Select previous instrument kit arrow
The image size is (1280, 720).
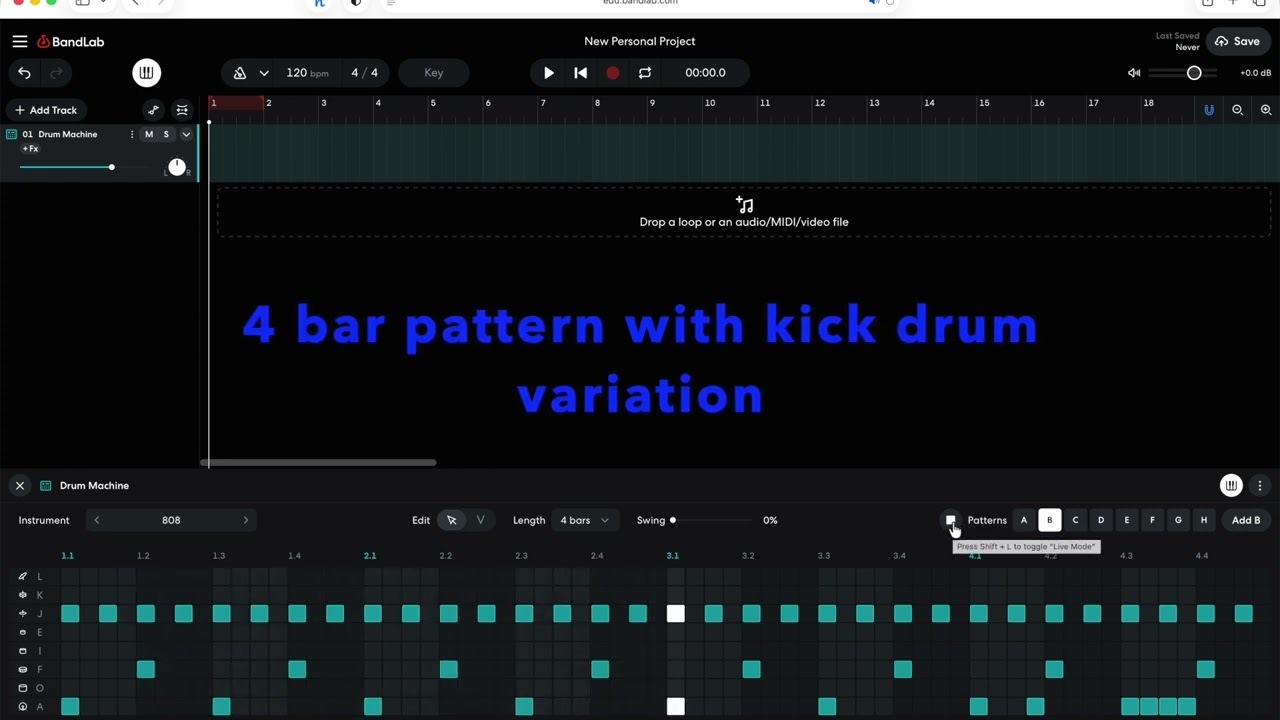(x=97, y=520)
